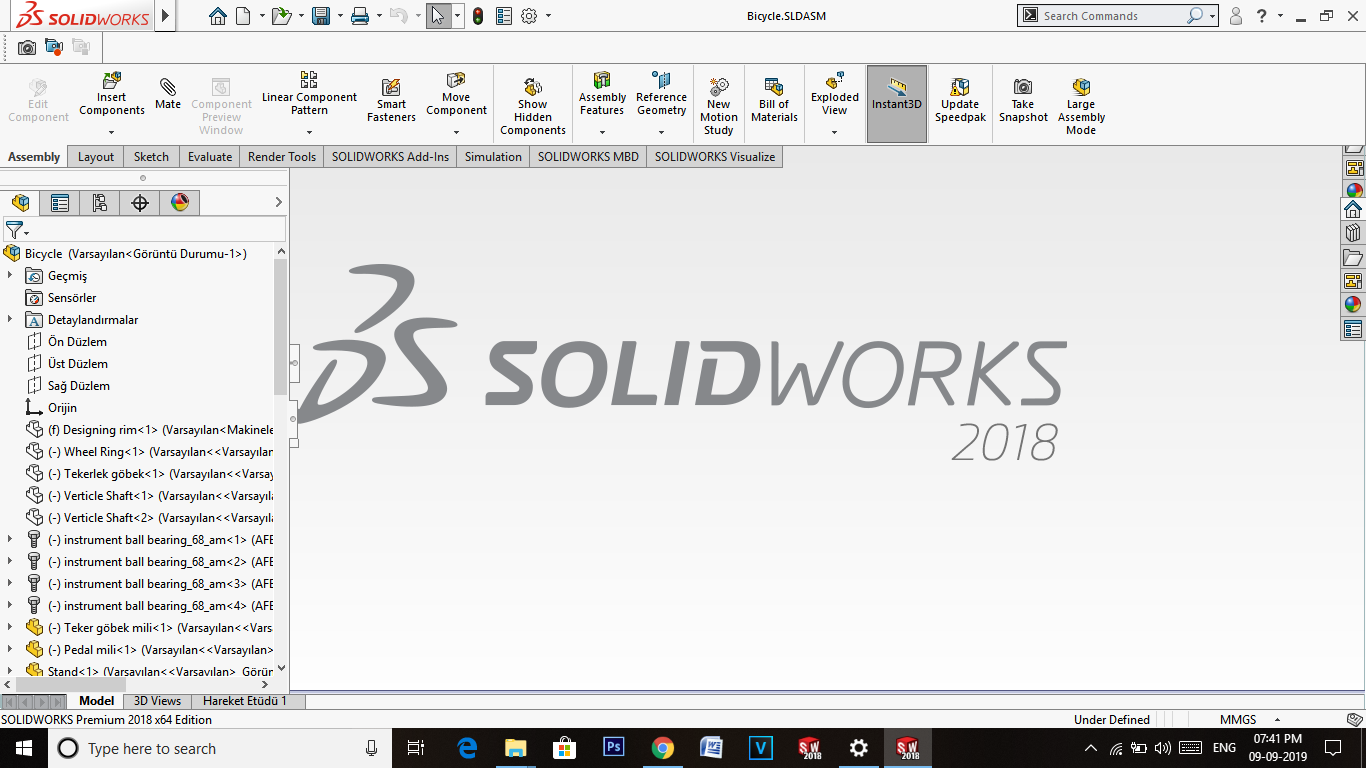
Task: Open Insert Components dropdown arrow
Action: pyautogui.click(x=112, y=132)
